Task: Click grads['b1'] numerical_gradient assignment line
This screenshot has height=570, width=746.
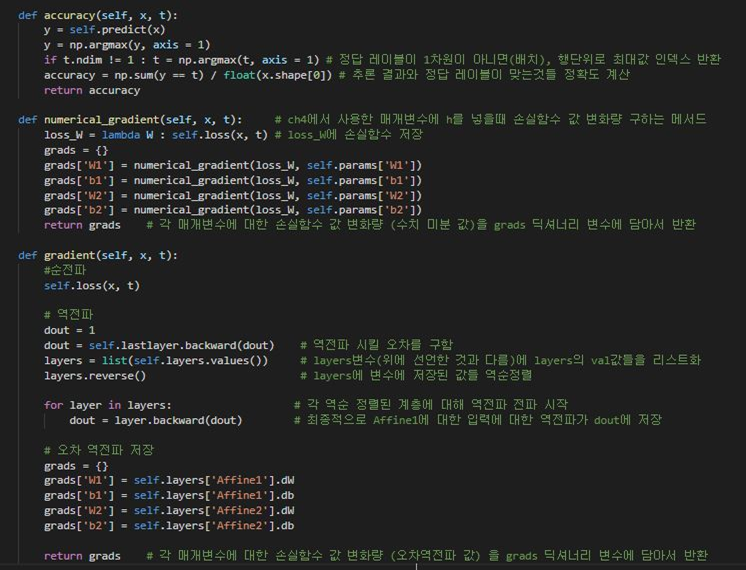Action: 233,181
